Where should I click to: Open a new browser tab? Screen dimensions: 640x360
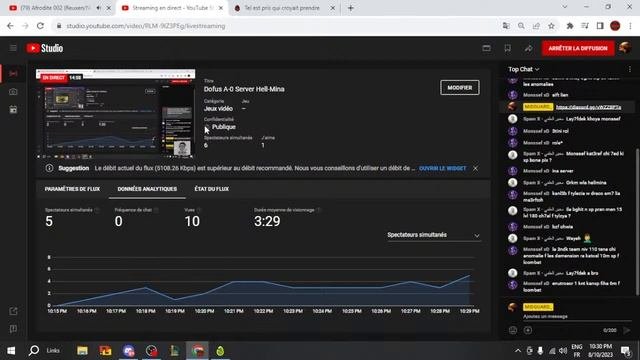click(351, 8)
